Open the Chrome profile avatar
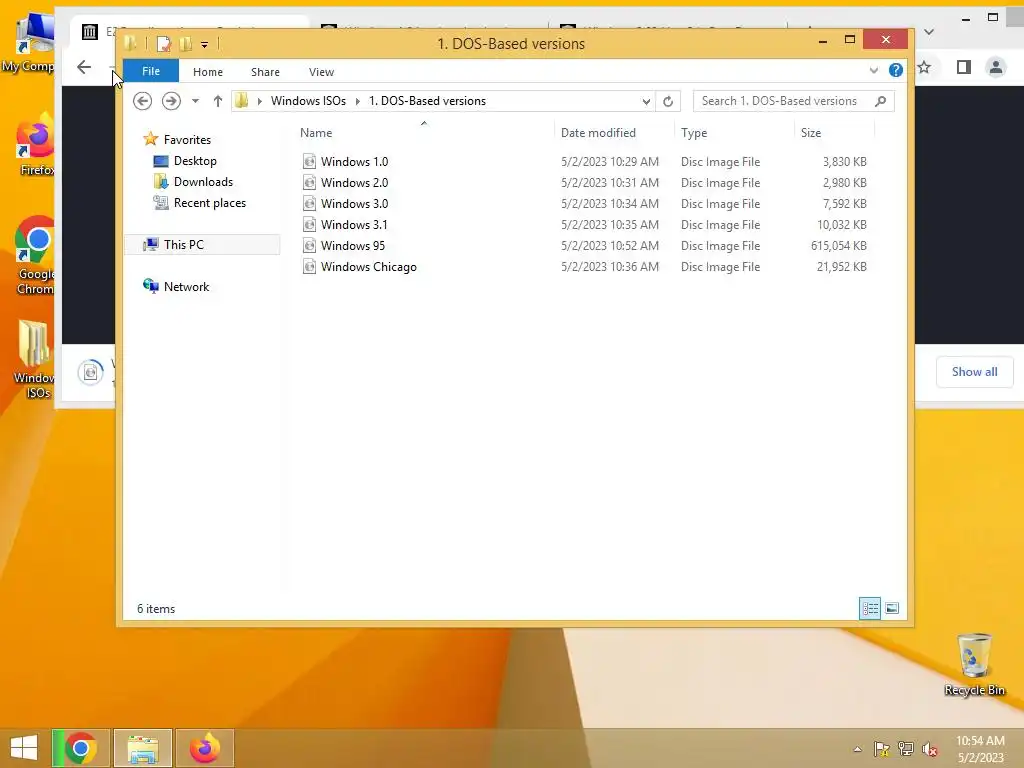 [995, 67]
